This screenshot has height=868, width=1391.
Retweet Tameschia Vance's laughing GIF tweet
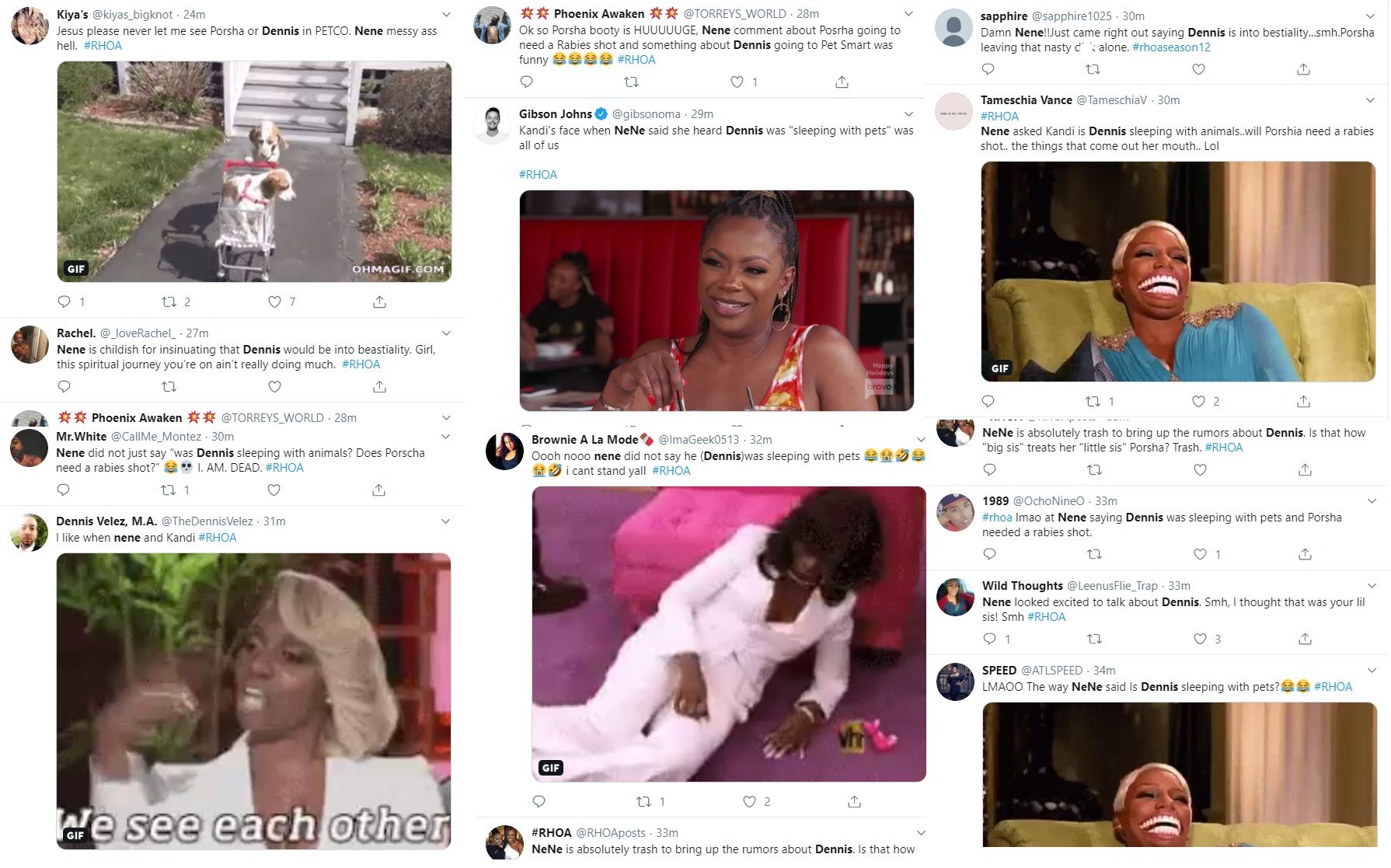click(x=1093, y=401)
